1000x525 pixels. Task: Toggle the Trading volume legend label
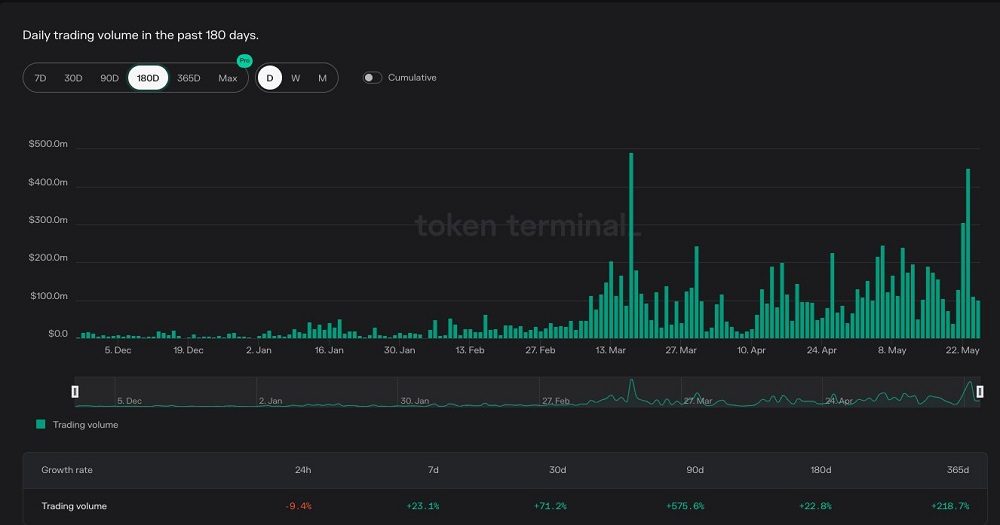point(85,425)
